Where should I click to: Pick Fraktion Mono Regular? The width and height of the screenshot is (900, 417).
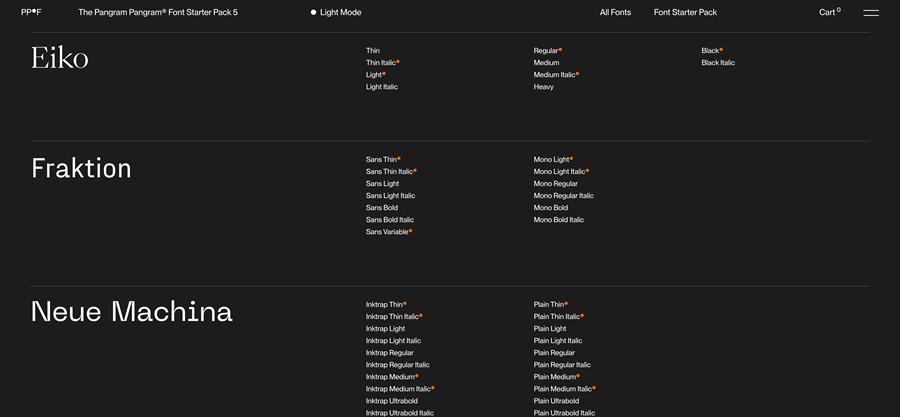(x=556, y=184)
